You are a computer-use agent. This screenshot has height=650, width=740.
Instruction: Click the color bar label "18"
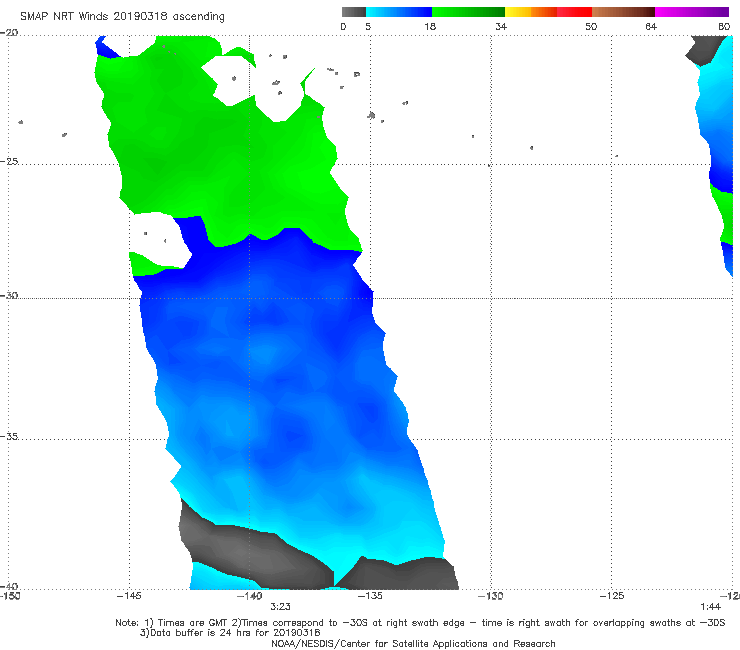click(x=430, y=26)
